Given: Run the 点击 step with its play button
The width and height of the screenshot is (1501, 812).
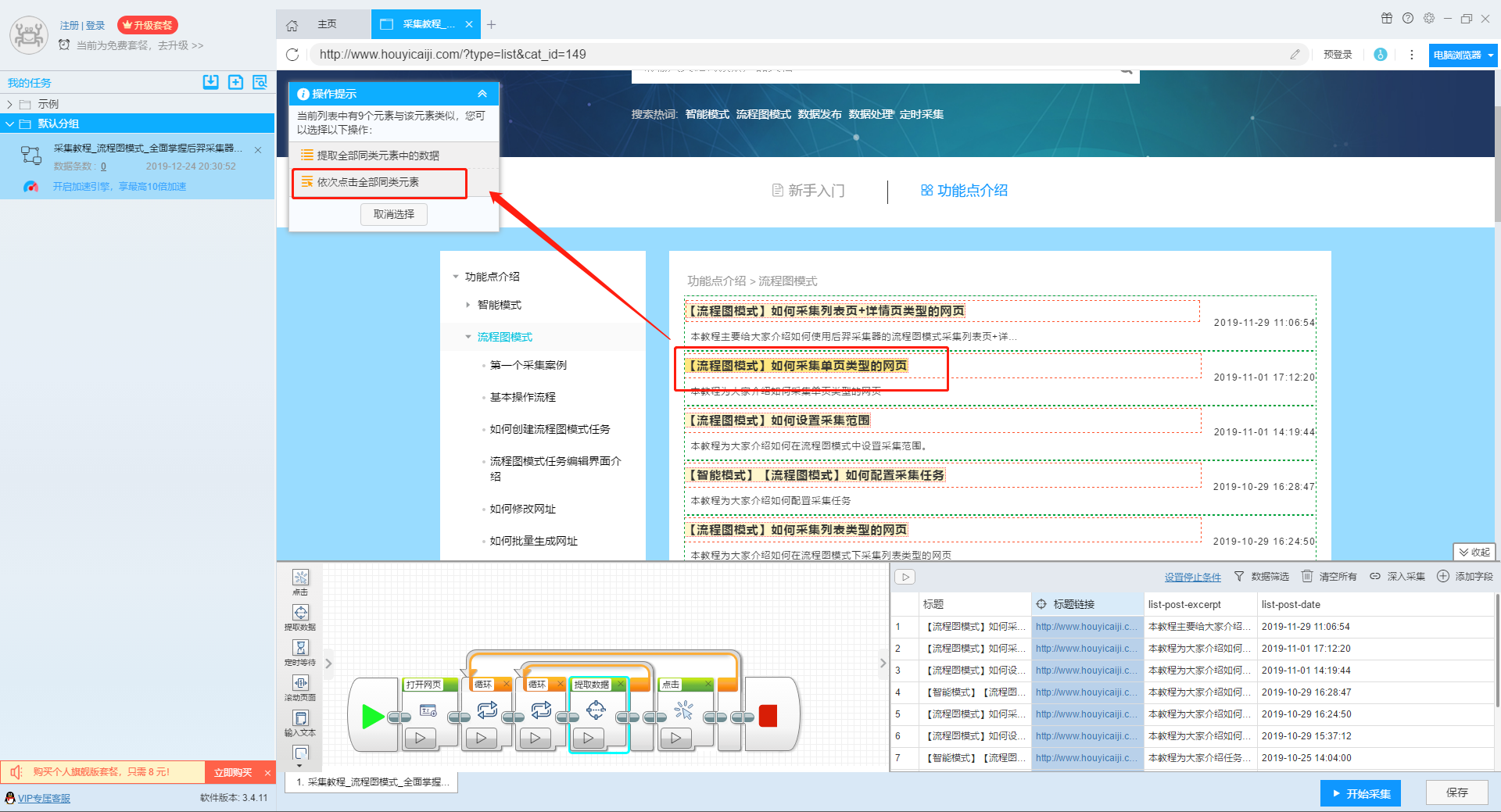Looking at the screenshot, I should click(x=676, y=738).
